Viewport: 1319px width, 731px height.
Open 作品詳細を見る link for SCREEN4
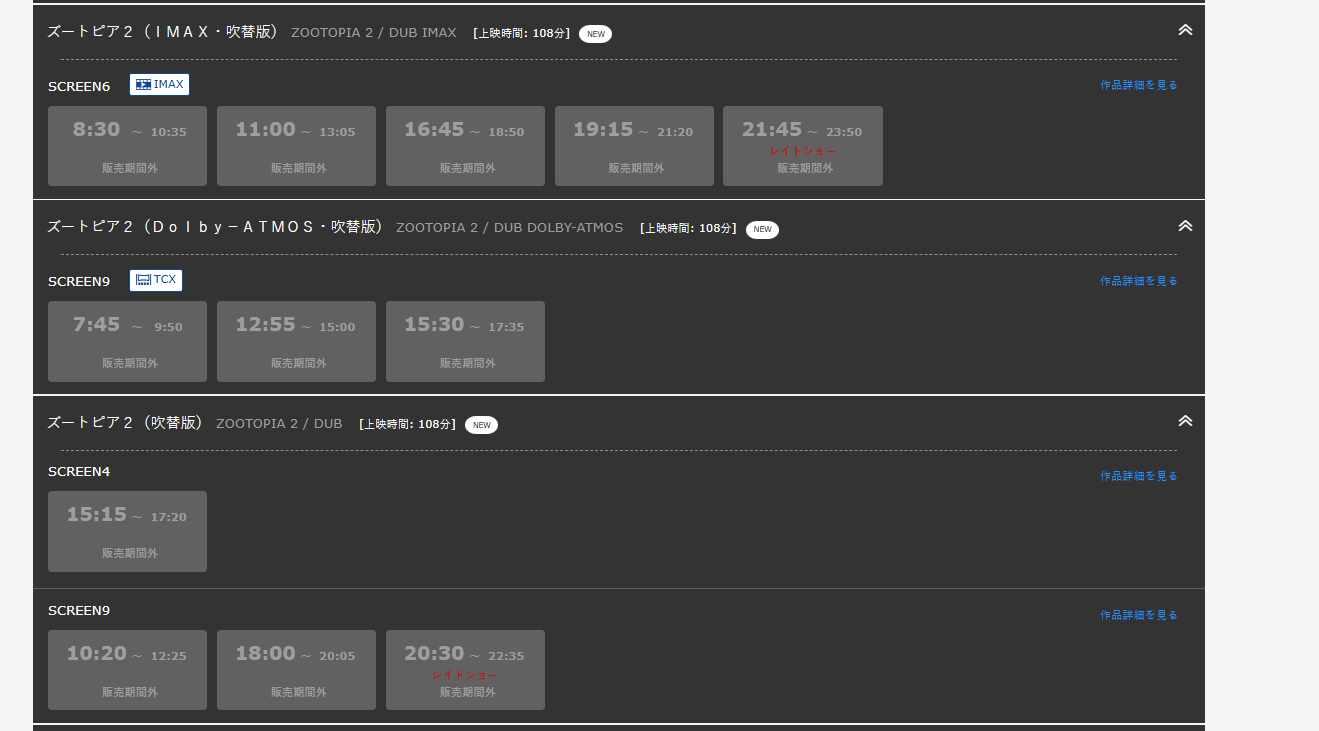pyautogui.click(x=1138, y=476)
